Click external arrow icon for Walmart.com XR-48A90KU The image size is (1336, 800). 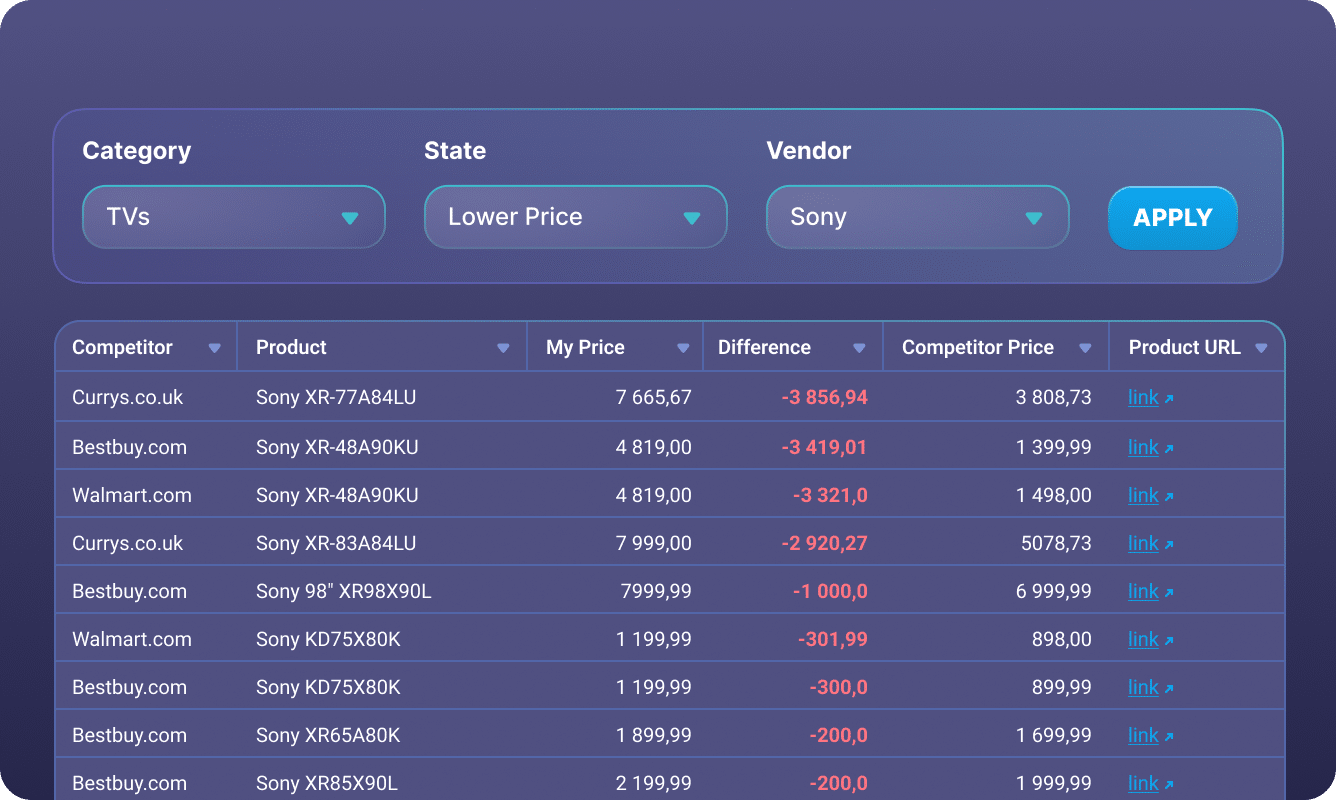pyautogui.click(x=1169, y=497)
